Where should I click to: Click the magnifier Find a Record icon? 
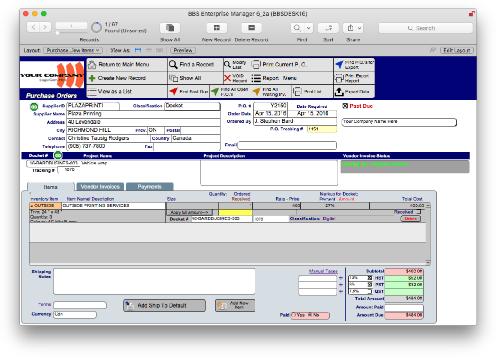(x=173, y=64)
